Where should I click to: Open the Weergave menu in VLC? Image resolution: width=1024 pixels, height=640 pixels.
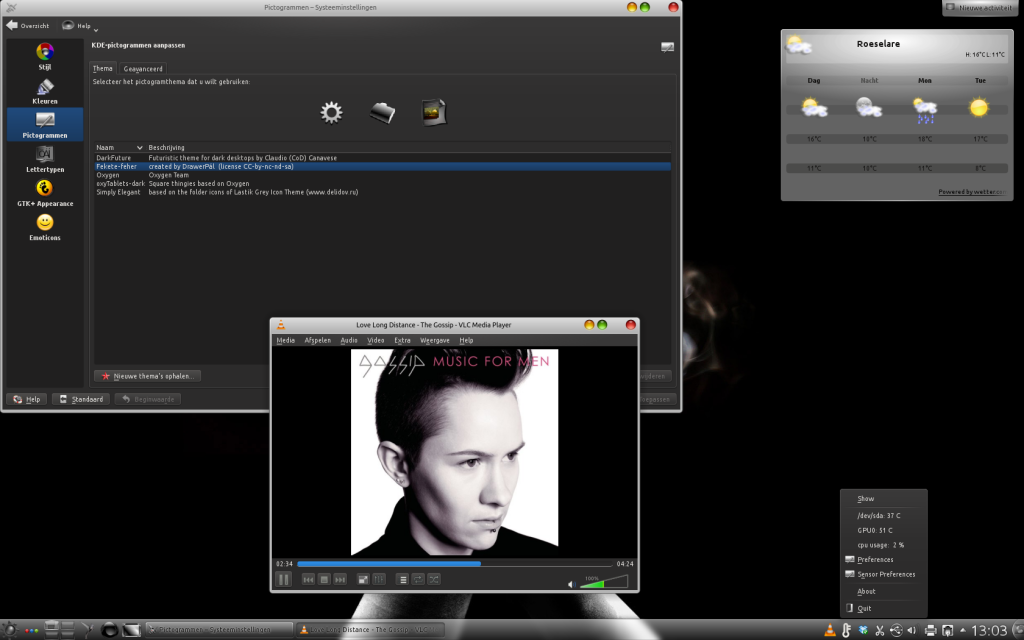click(435, 340)
